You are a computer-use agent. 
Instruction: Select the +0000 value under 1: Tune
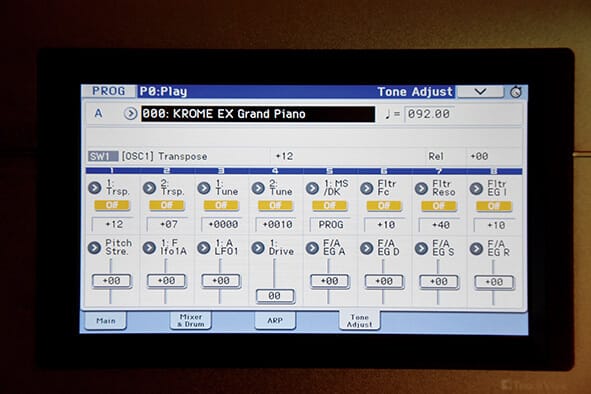pyautogui.click(x=221, y=225)
